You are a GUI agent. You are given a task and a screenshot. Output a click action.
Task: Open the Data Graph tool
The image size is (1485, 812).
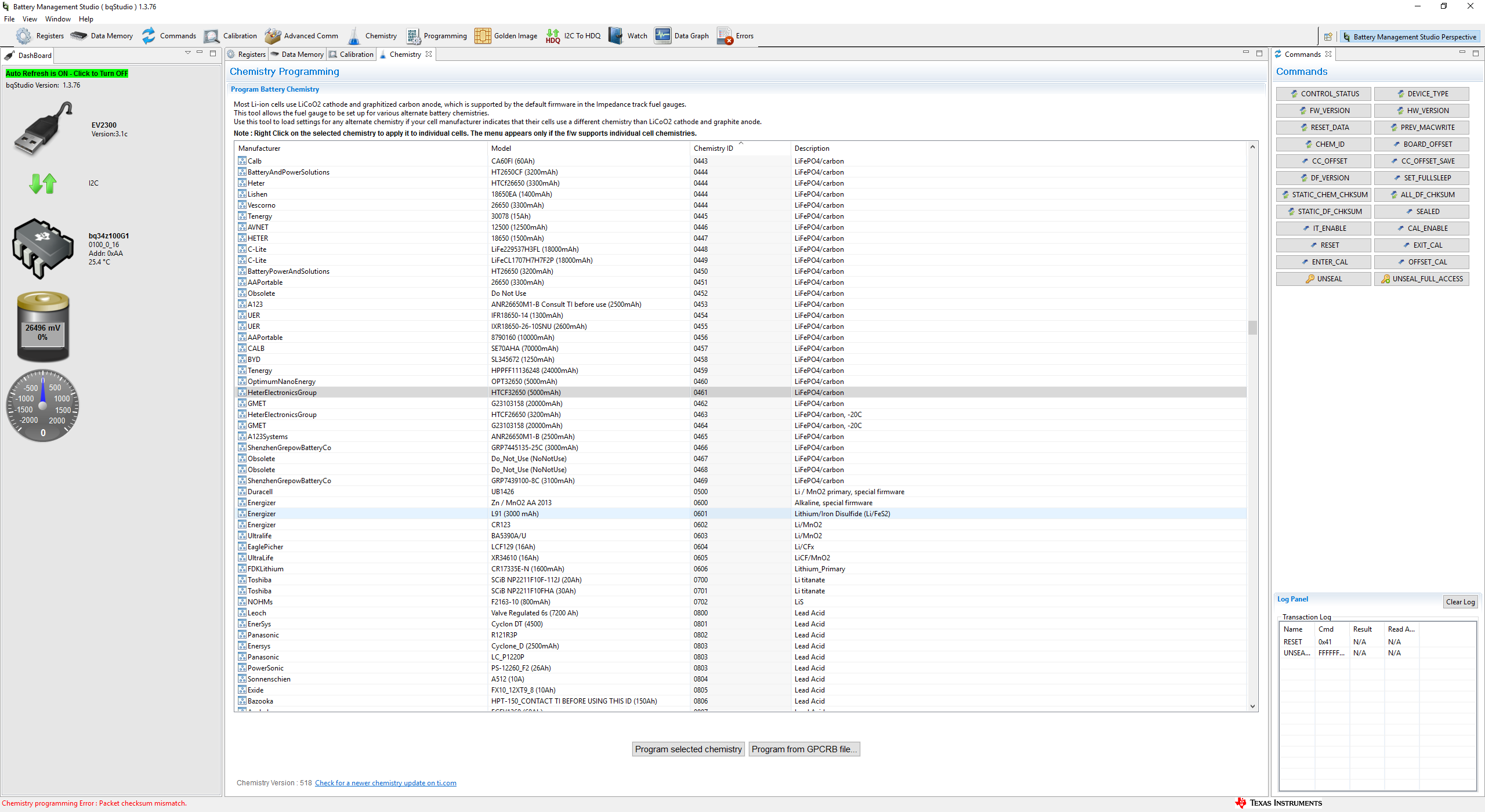682,36
